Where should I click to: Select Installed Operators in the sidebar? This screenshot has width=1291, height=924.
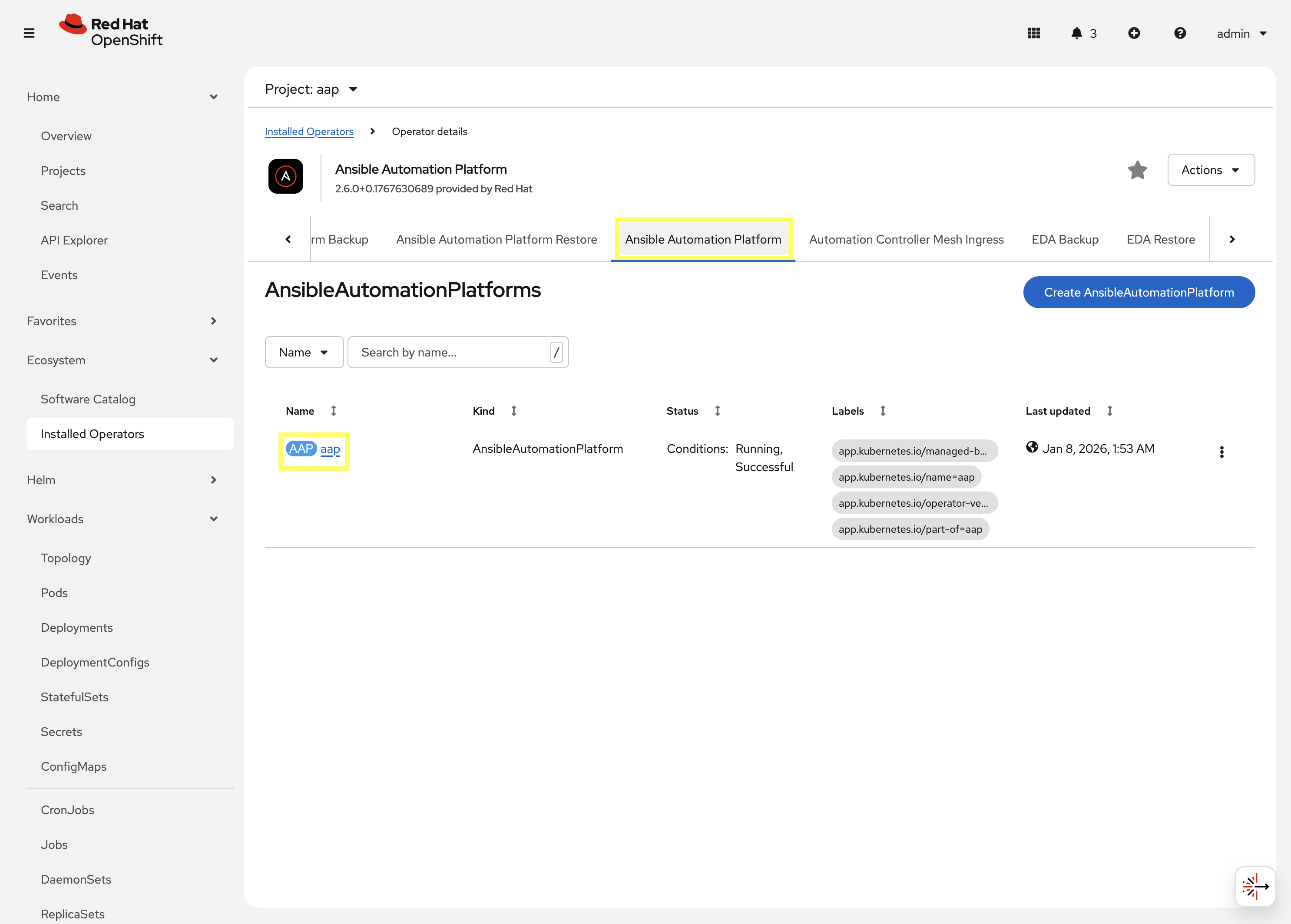pos(92,433)
